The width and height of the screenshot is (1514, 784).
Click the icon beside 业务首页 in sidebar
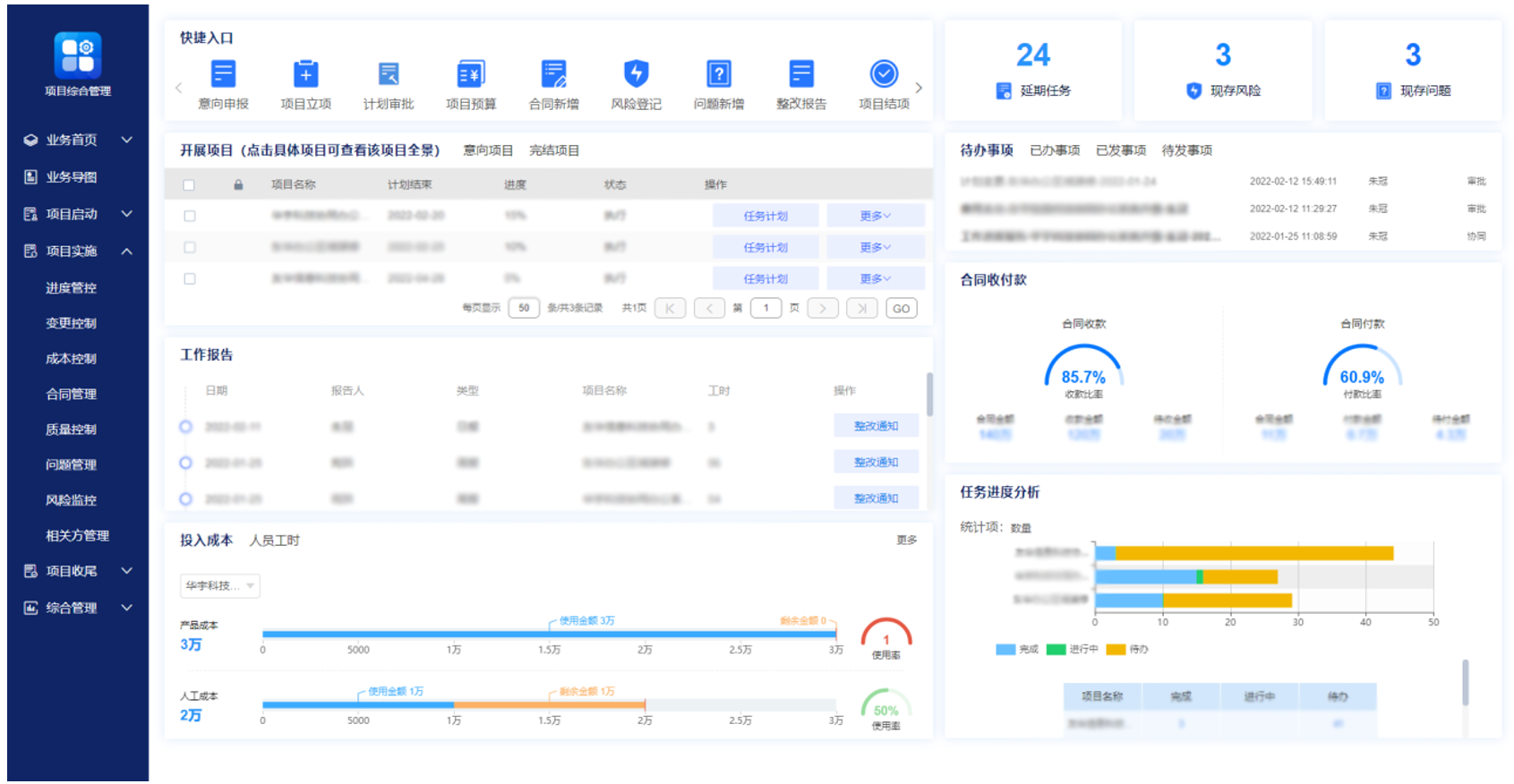(x=30, y=140)
